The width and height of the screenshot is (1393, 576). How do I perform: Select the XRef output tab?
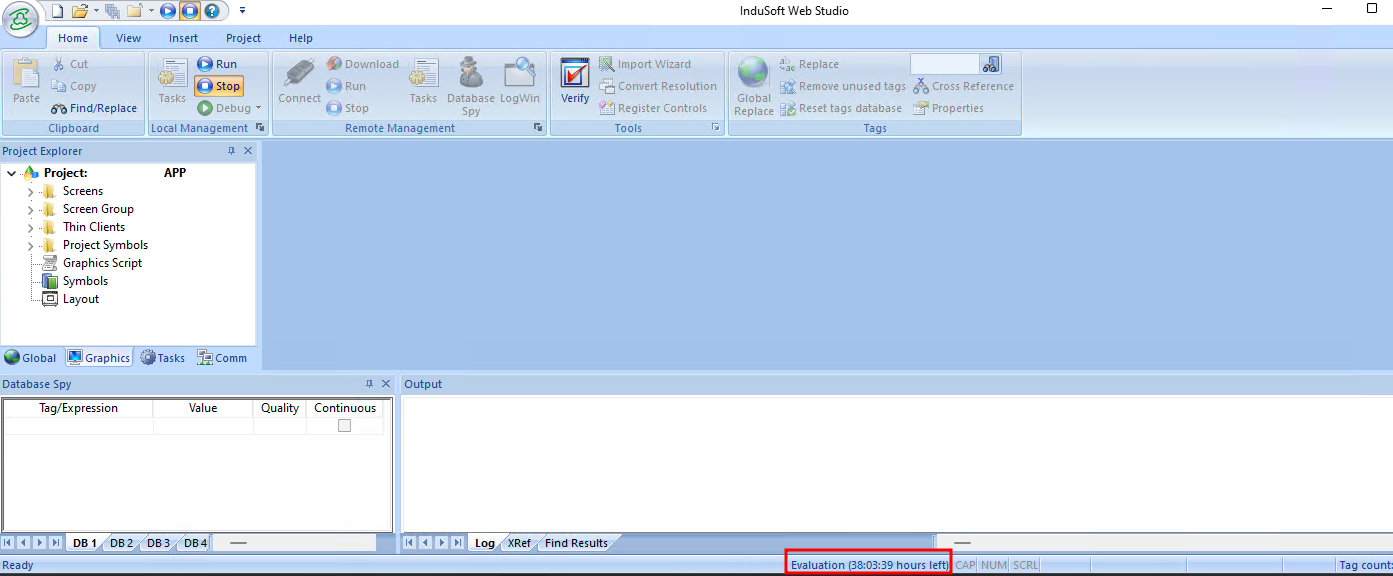(519, 543)
